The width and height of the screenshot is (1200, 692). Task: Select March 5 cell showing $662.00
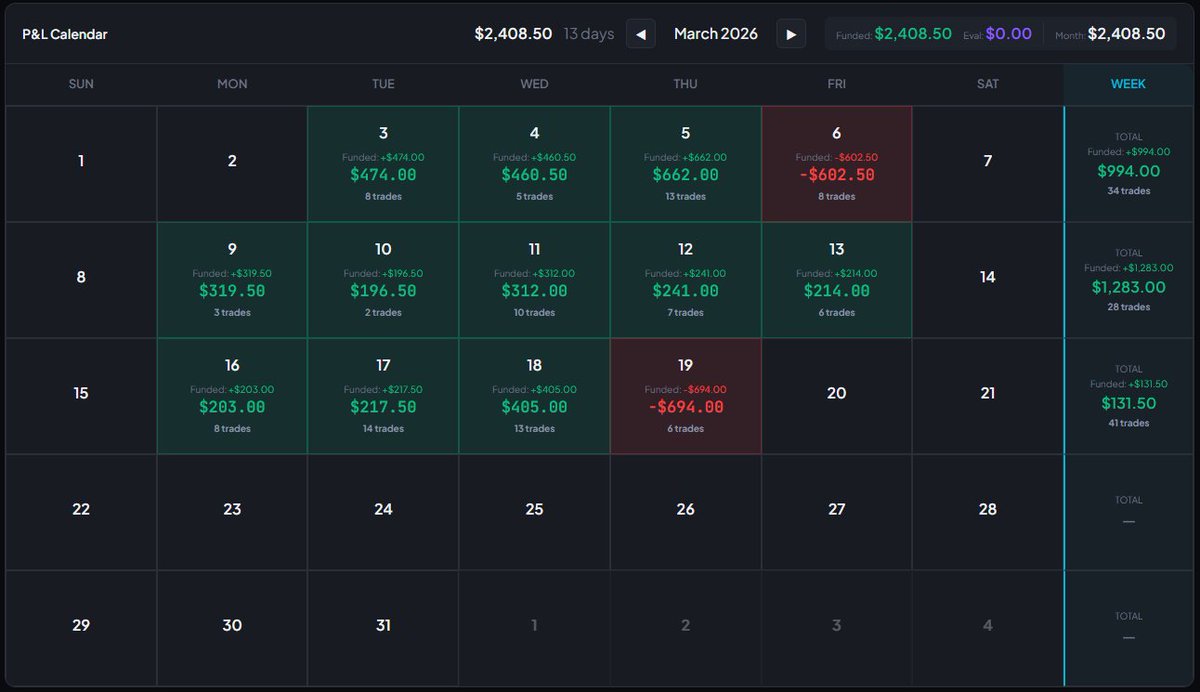685,164
